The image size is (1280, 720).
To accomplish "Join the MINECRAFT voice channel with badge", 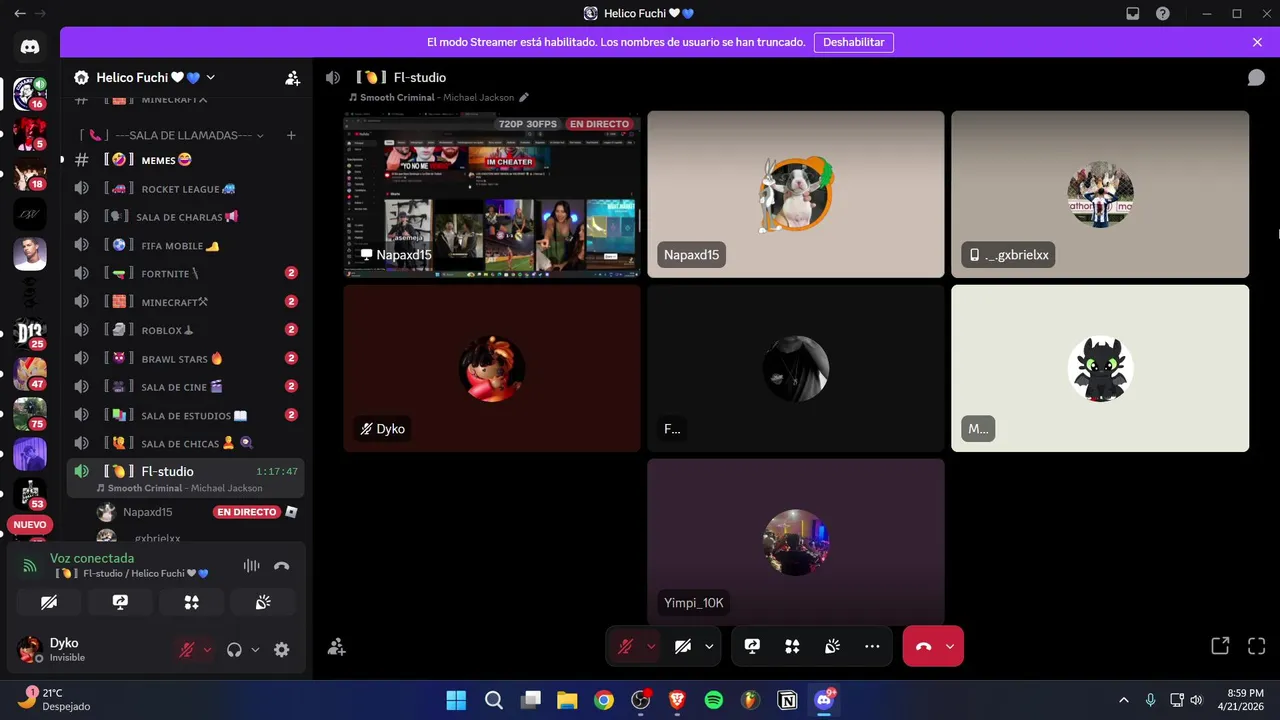I will (185, 301).
